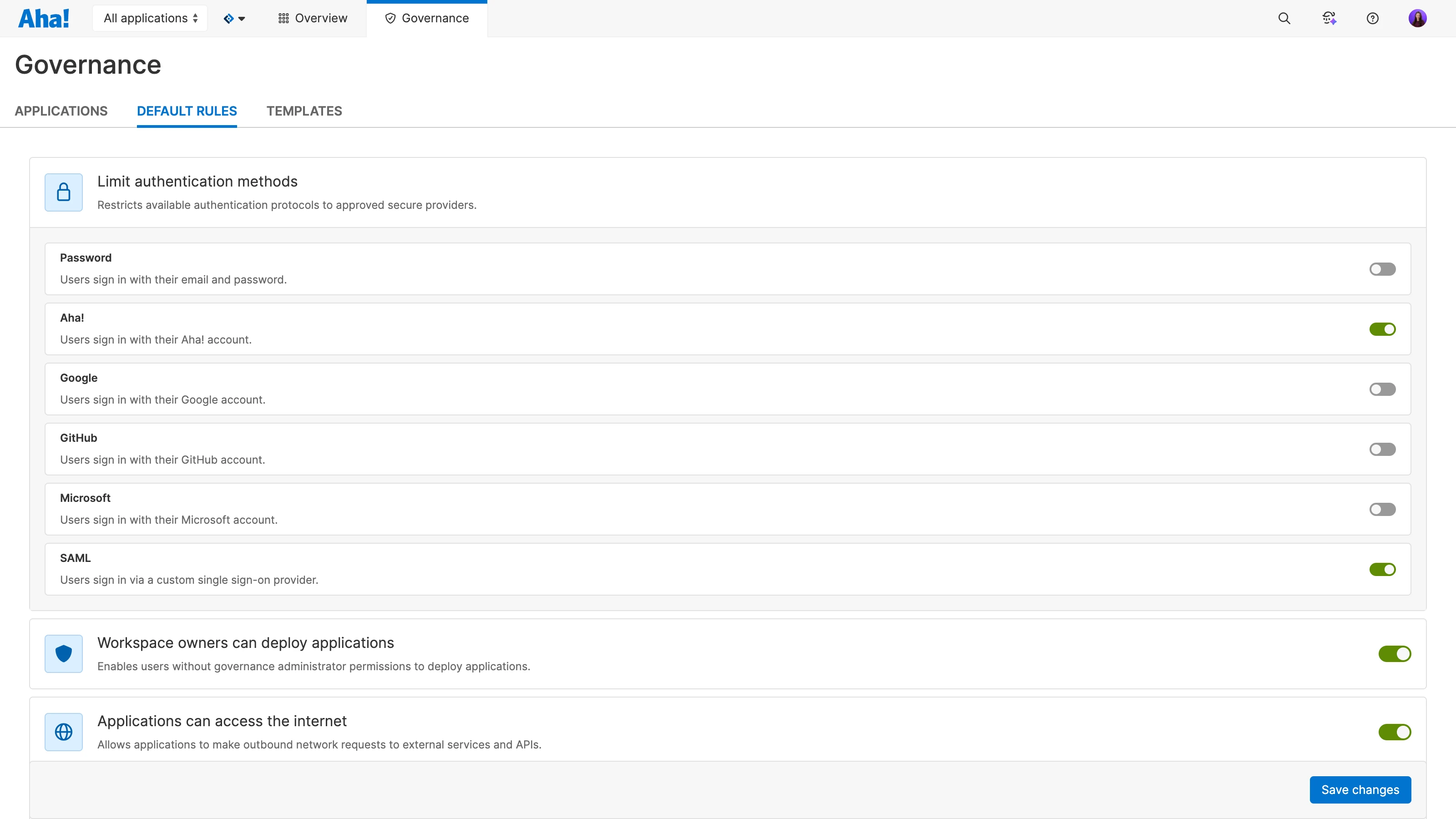
Task: Click the shield icon for workspace owners
Action: [x=63, y=653]
